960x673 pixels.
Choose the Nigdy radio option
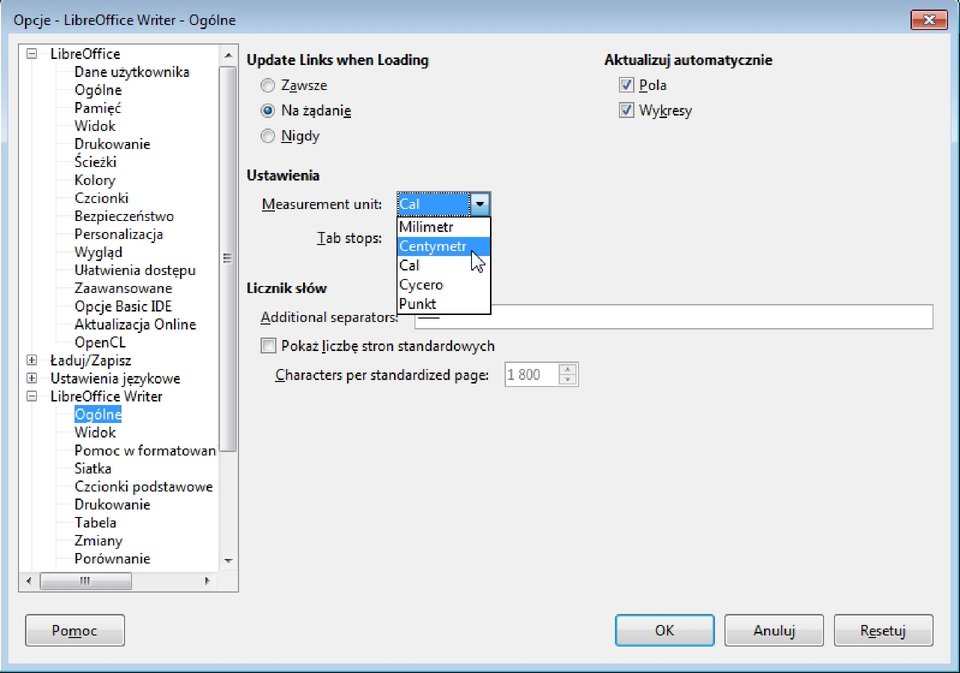tap(268, 136)
